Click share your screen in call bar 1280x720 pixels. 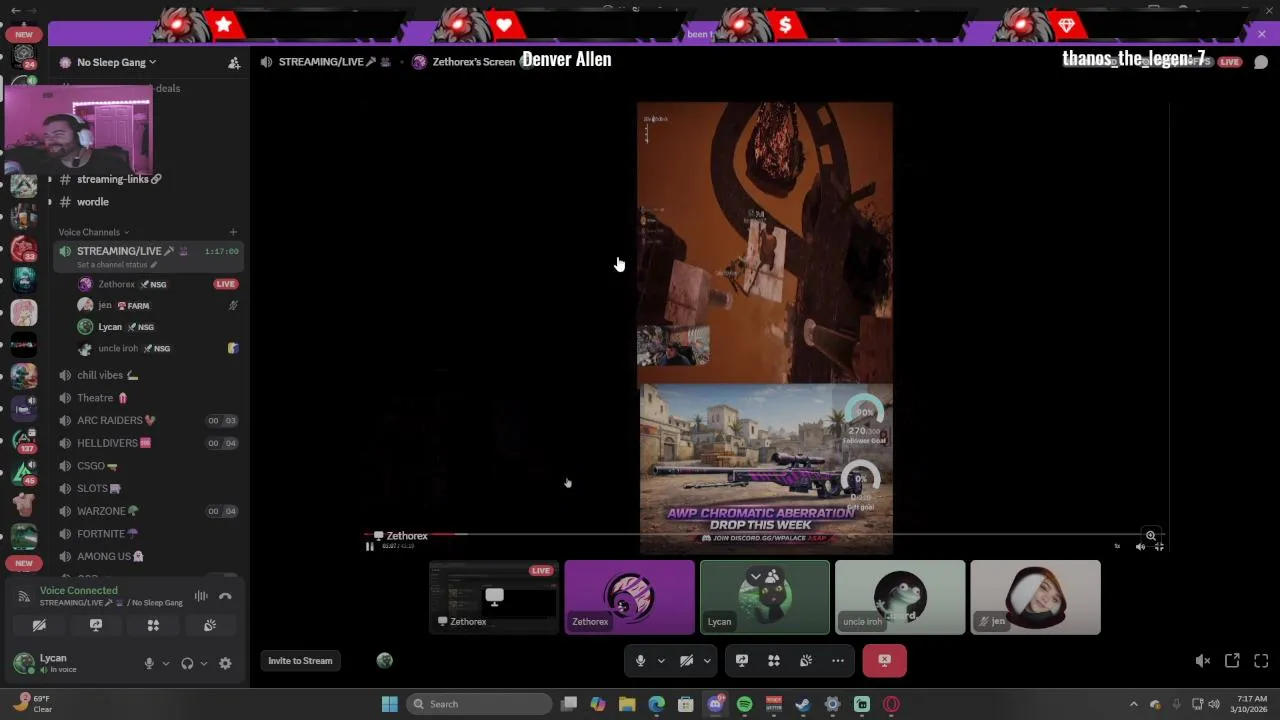click(x=742, y=661)
